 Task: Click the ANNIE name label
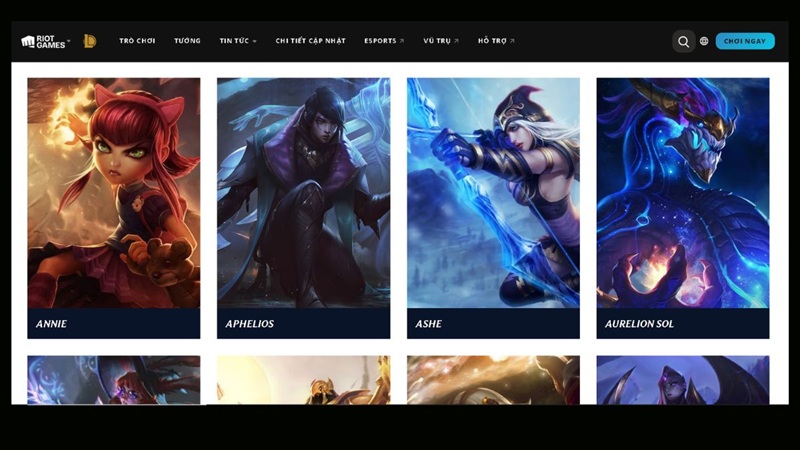tap(52, 324)
